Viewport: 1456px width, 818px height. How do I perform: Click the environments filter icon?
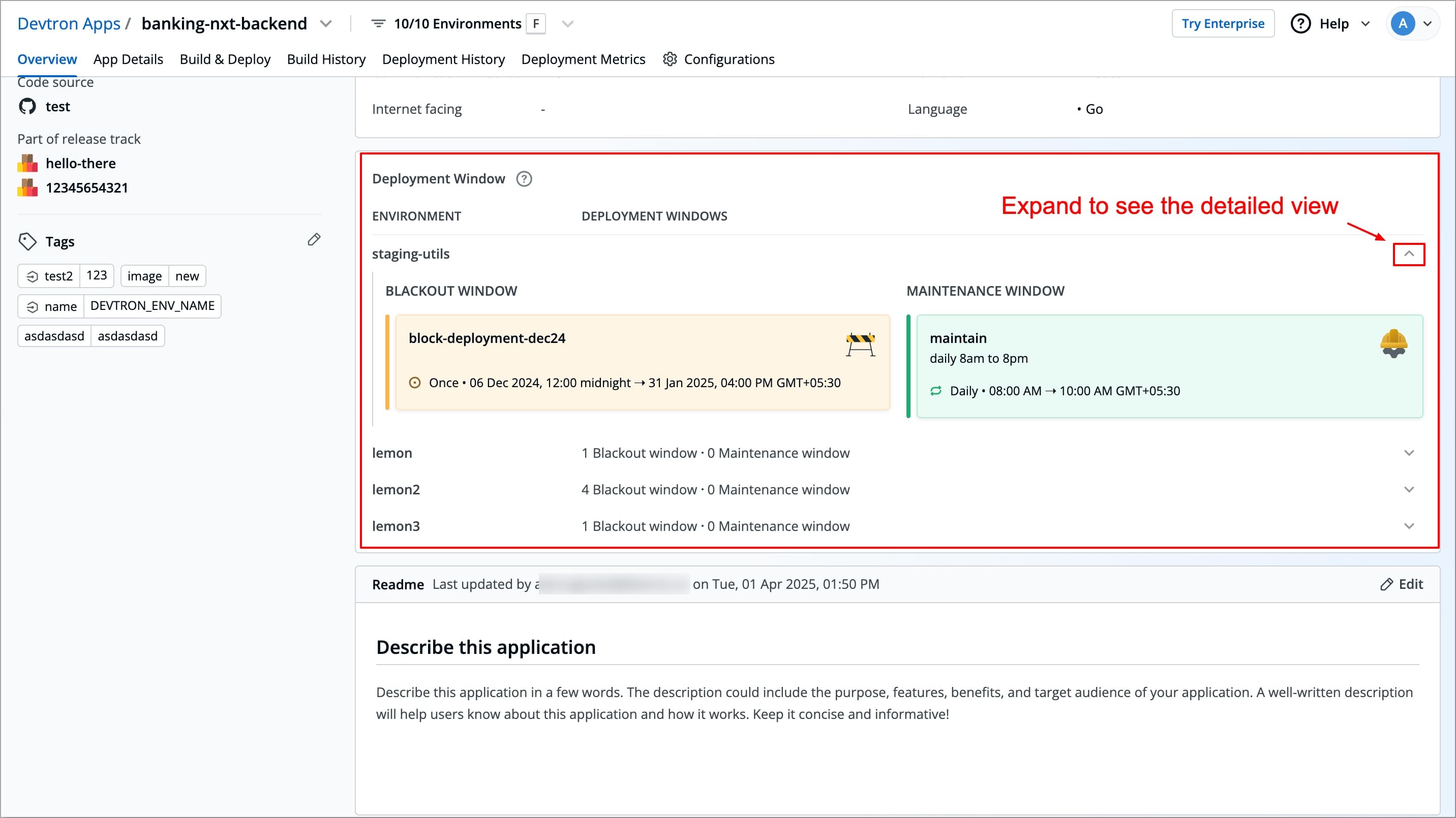[x=378, y=24]
